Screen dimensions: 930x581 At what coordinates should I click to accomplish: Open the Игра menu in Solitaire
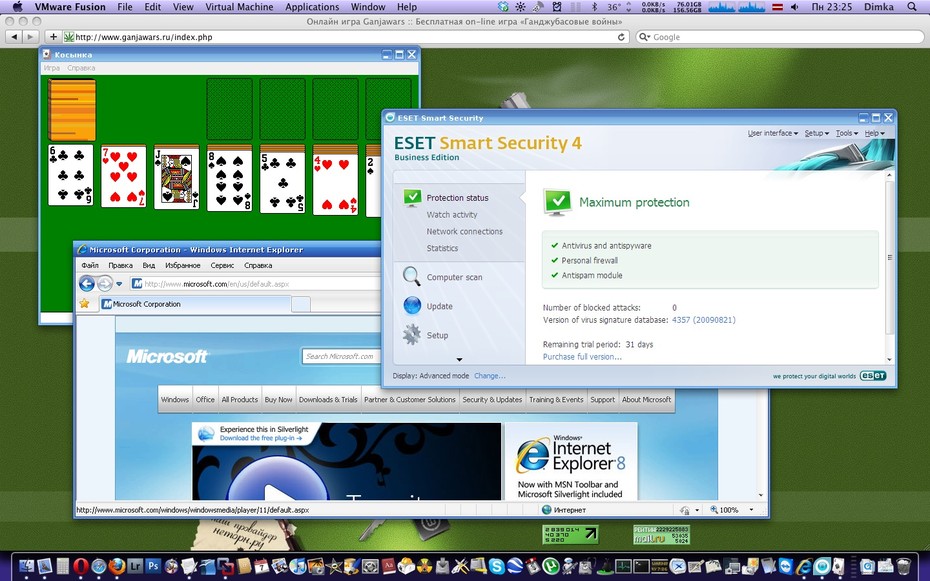52,68
